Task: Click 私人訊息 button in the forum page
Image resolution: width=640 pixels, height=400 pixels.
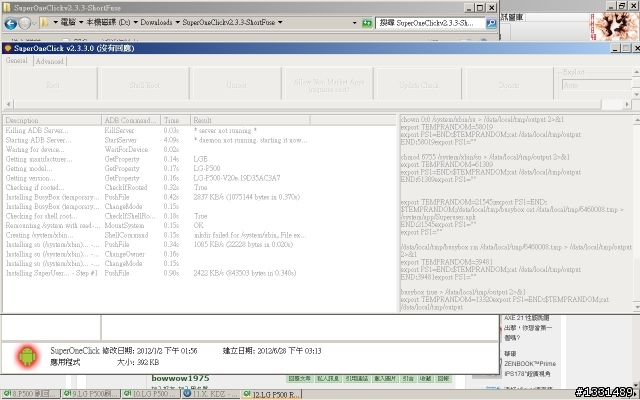Action: pos(328,378)
